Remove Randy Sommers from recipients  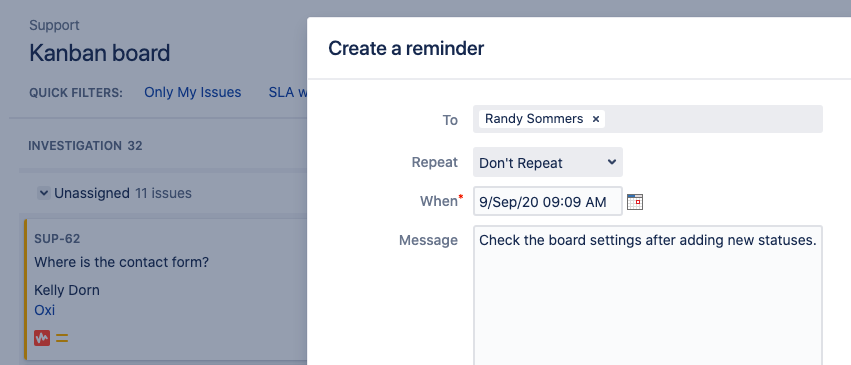coord(595,119)
